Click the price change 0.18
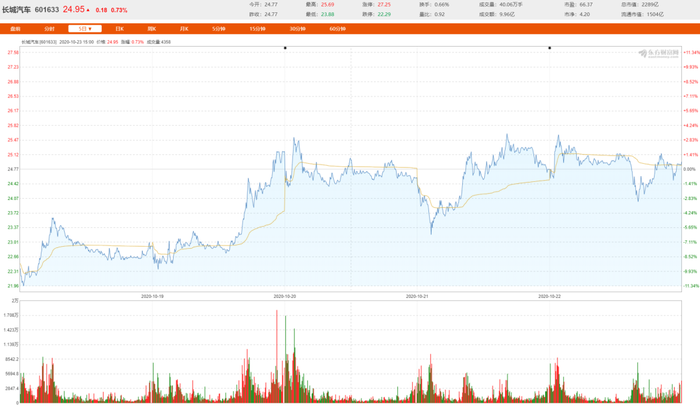Screen dimensions: 700x406 click(101, 10)
